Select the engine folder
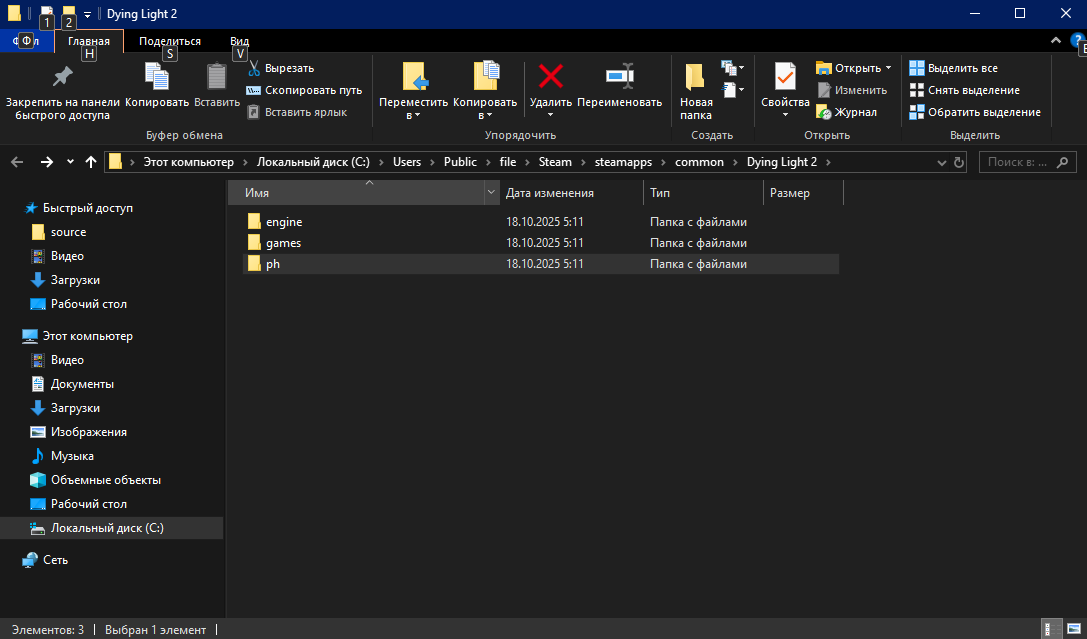Screen dimensions: 1087x639 click(x=284, y=222)
